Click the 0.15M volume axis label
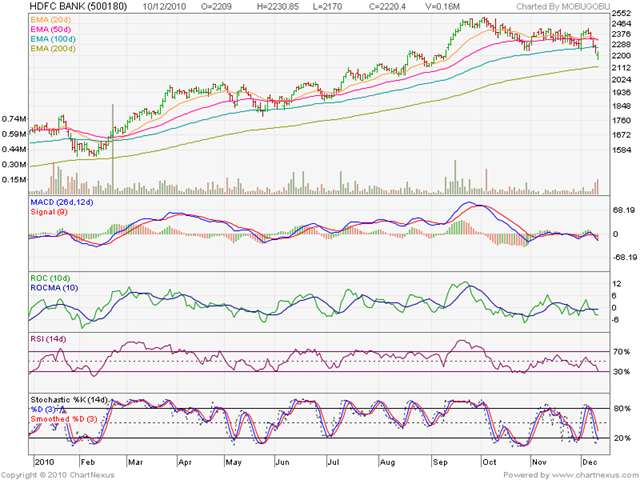 tap(14, 180)
